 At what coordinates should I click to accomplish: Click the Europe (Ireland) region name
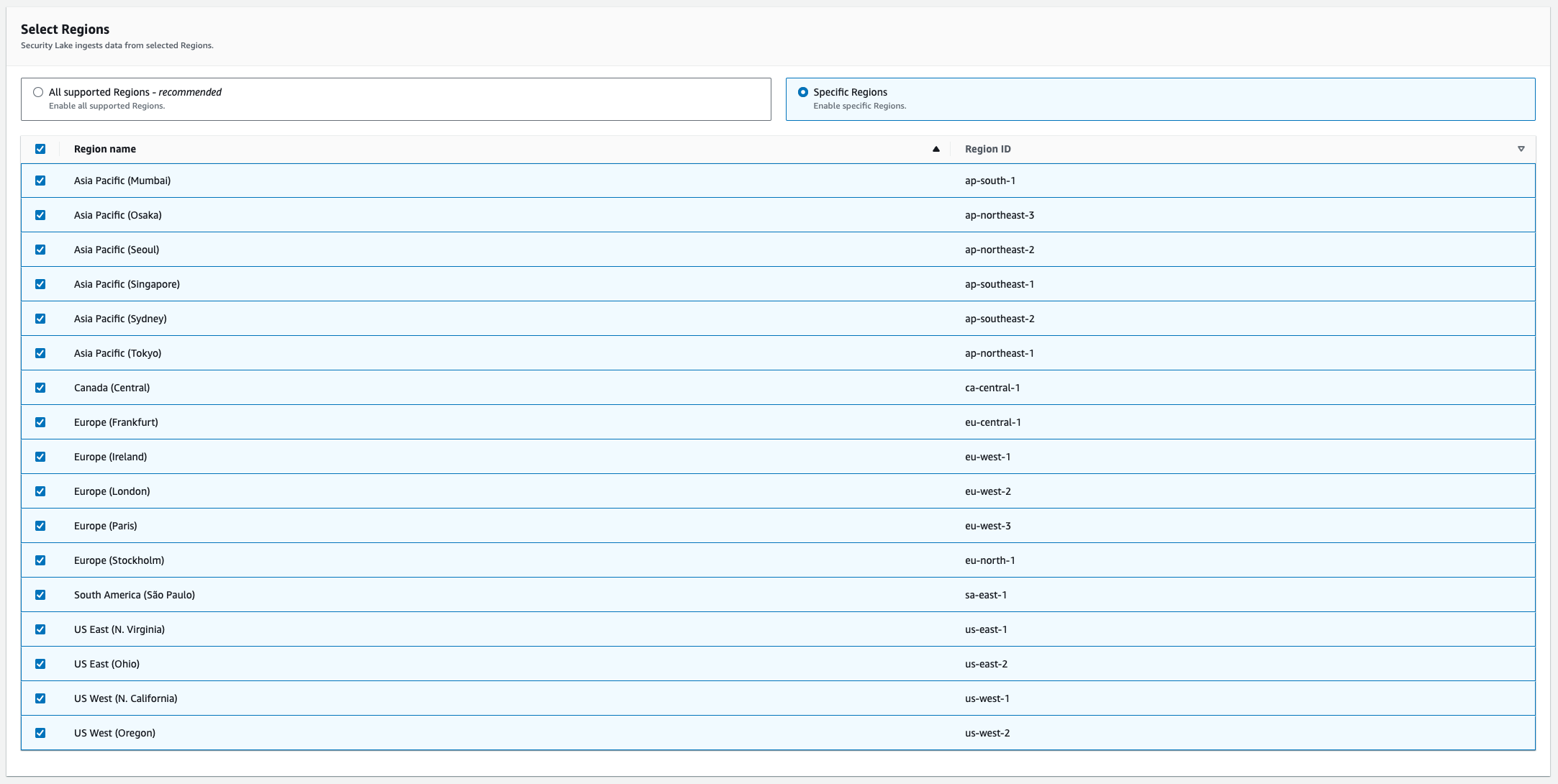point(110,457)
